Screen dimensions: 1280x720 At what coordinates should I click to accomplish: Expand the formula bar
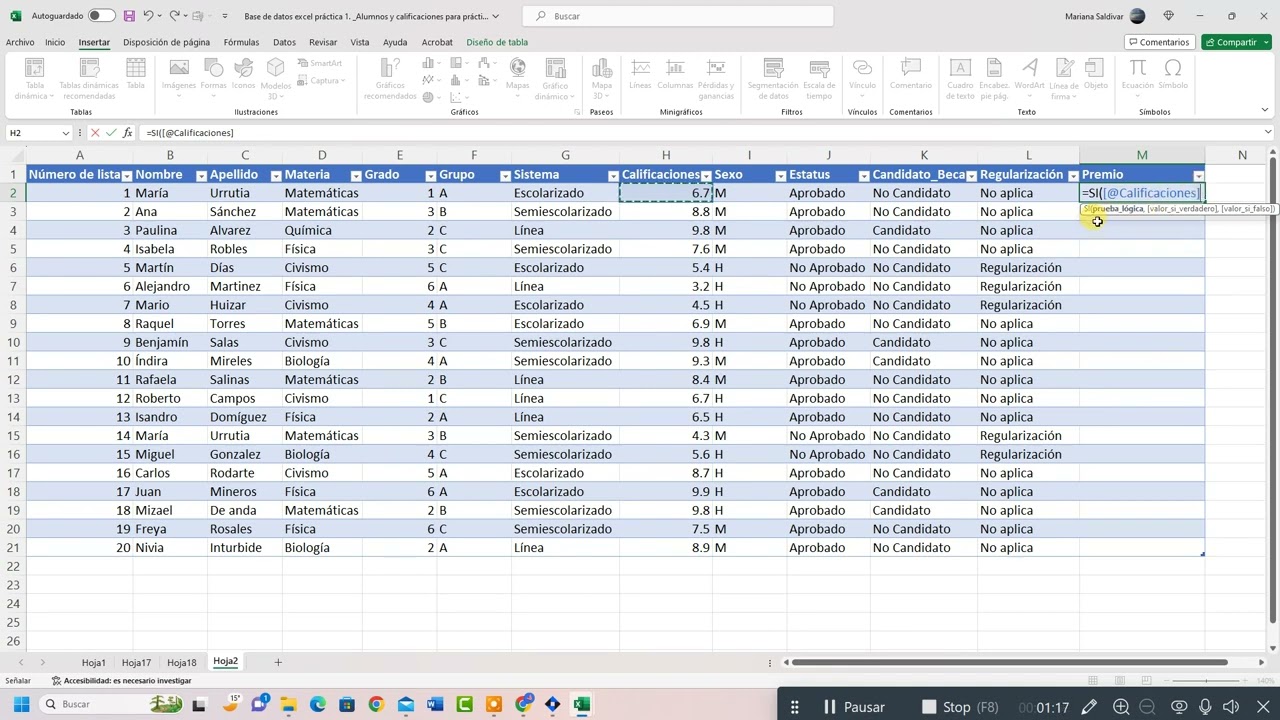click(1268, 132)
